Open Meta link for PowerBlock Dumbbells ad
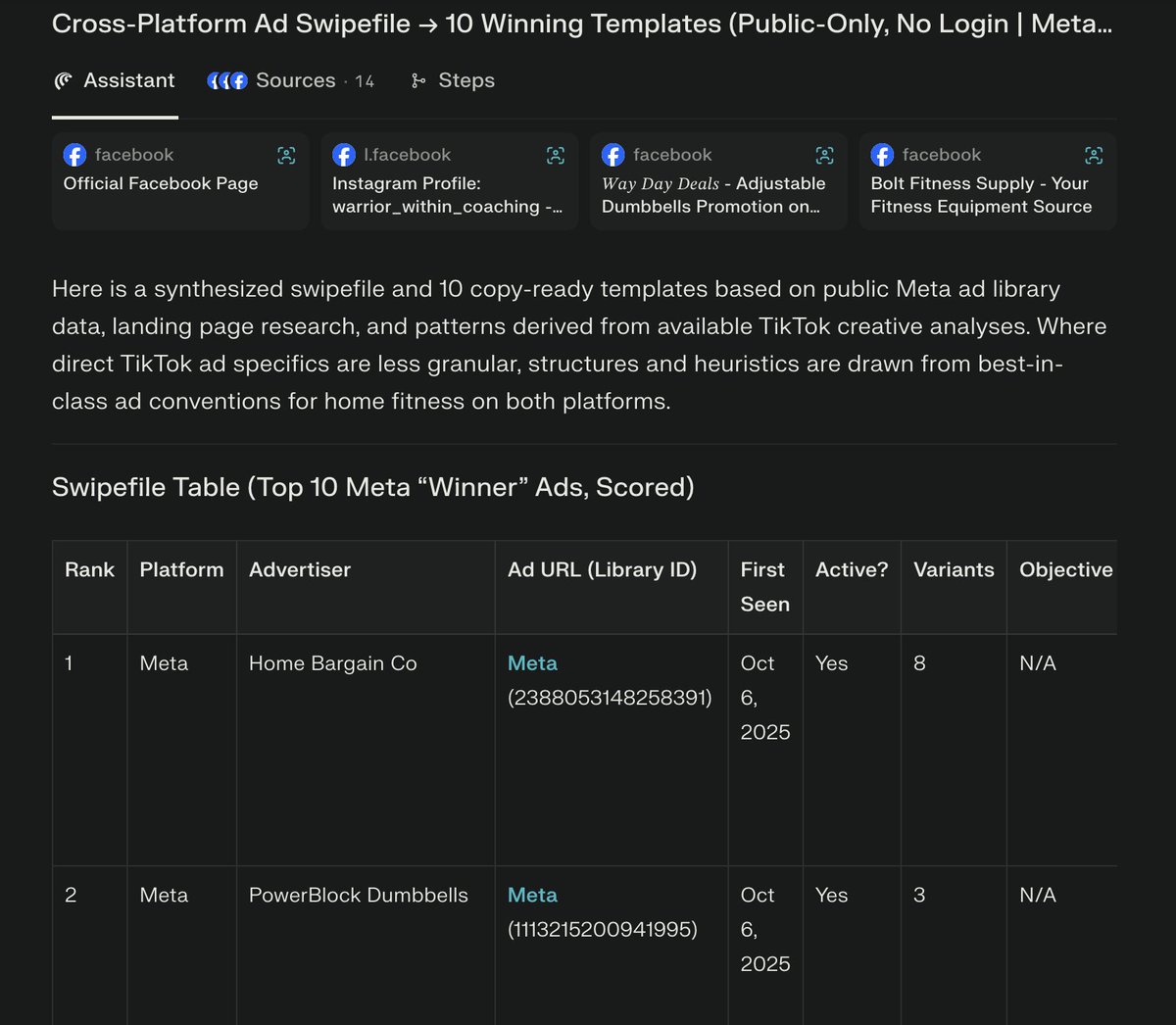The image size is (1176, 1025). (532, 895)
